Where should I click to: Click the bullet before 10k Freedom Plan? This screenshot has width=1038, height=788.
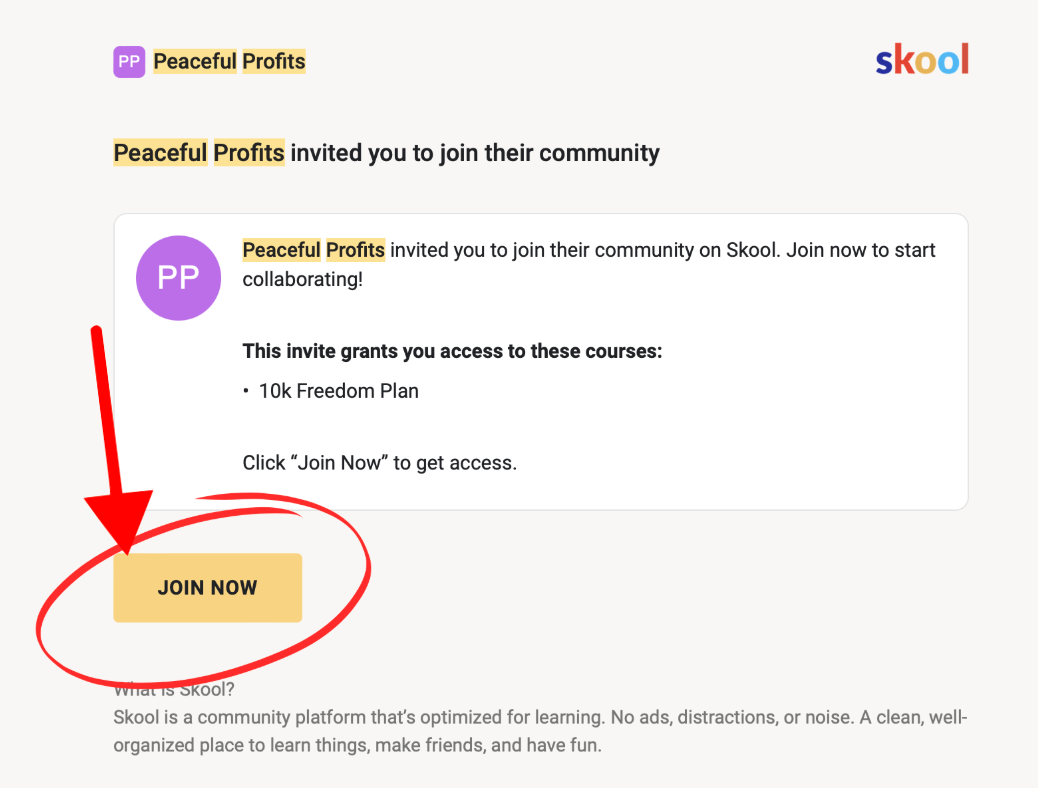[x=246, y=392]
